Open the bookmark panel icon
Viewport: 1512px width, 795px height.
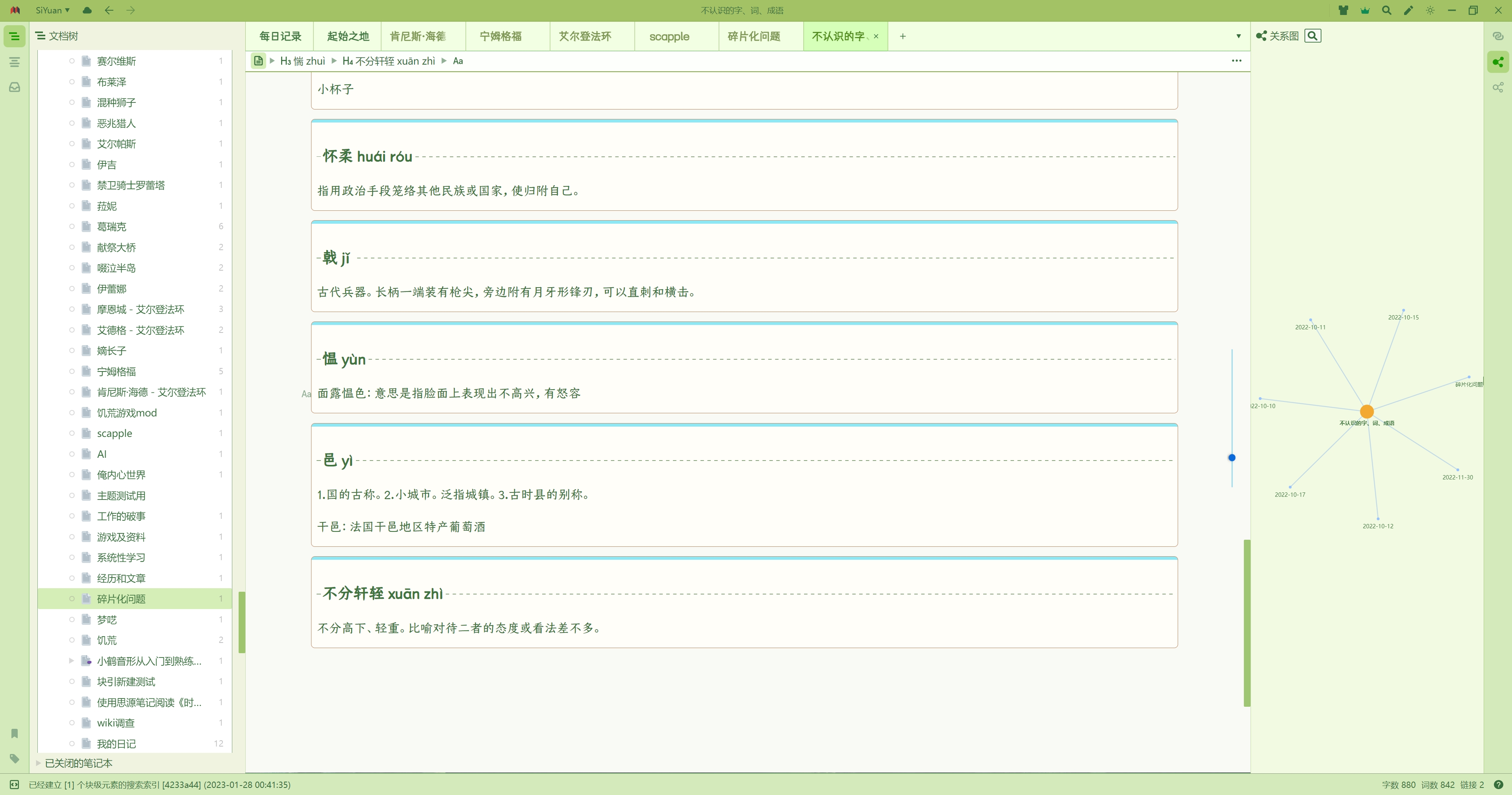pyautogui.click(x=15, y=734)
